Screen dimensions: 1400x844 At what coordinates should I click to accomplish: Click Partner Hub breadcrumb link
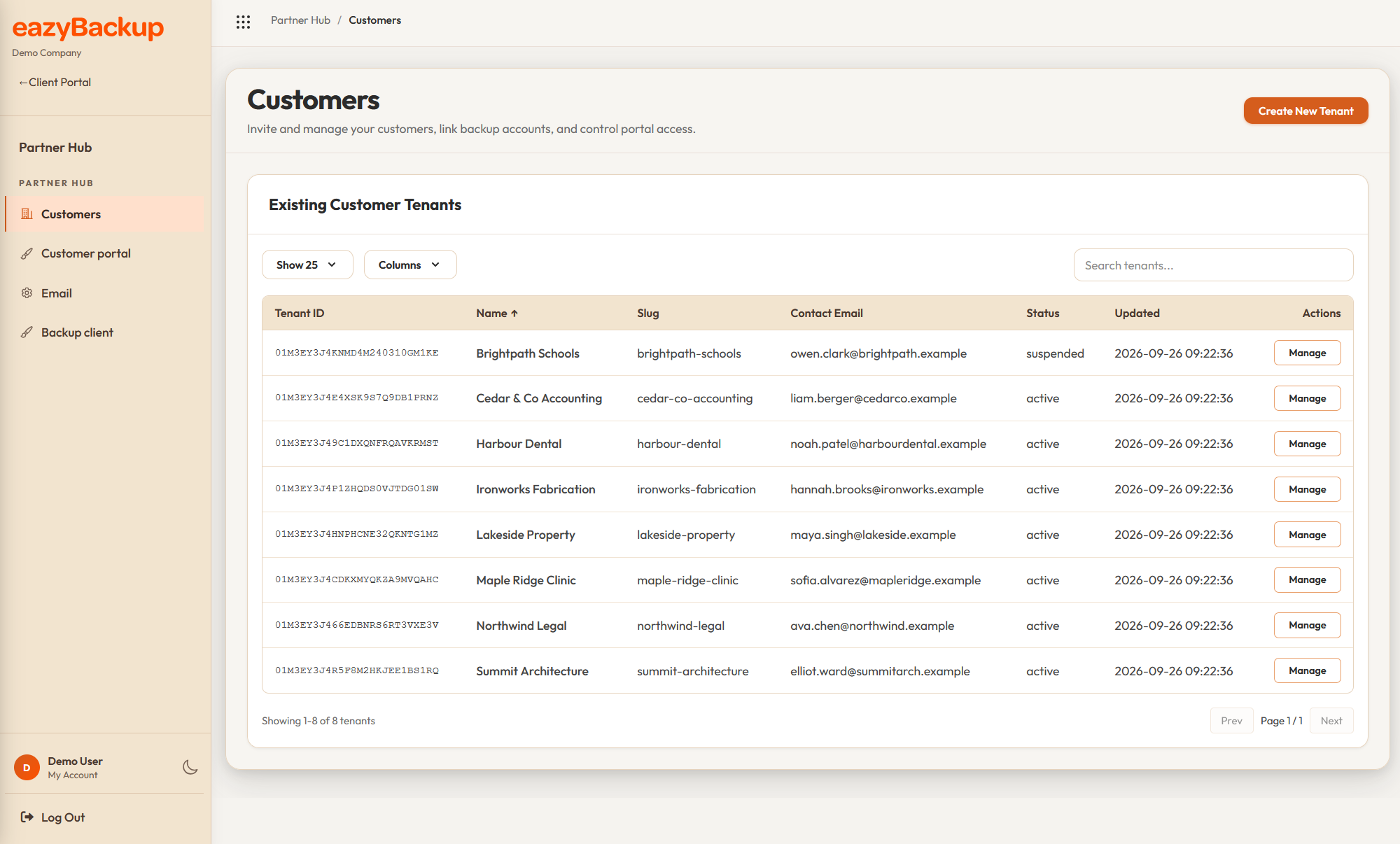[300, 20]
